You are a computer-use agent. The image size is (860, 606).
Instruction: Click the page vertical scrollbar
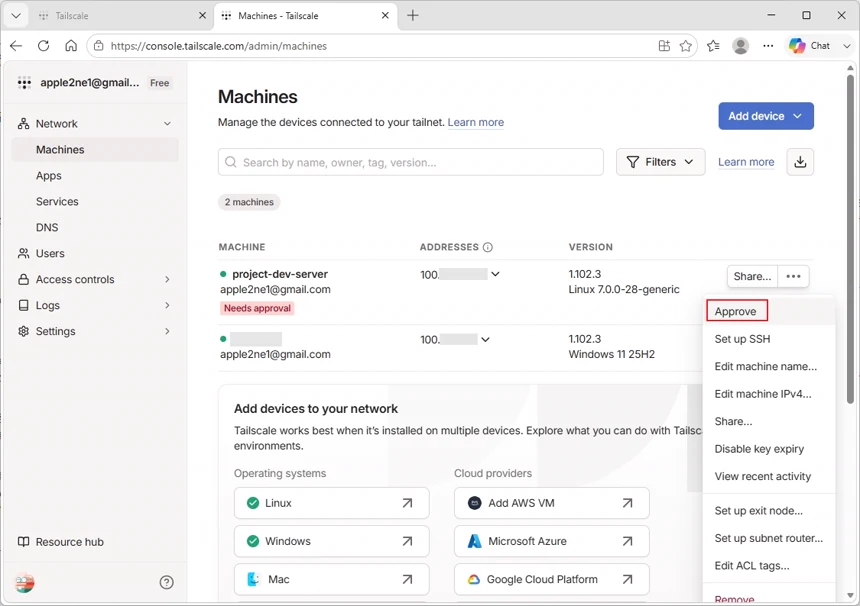[850, 239]
